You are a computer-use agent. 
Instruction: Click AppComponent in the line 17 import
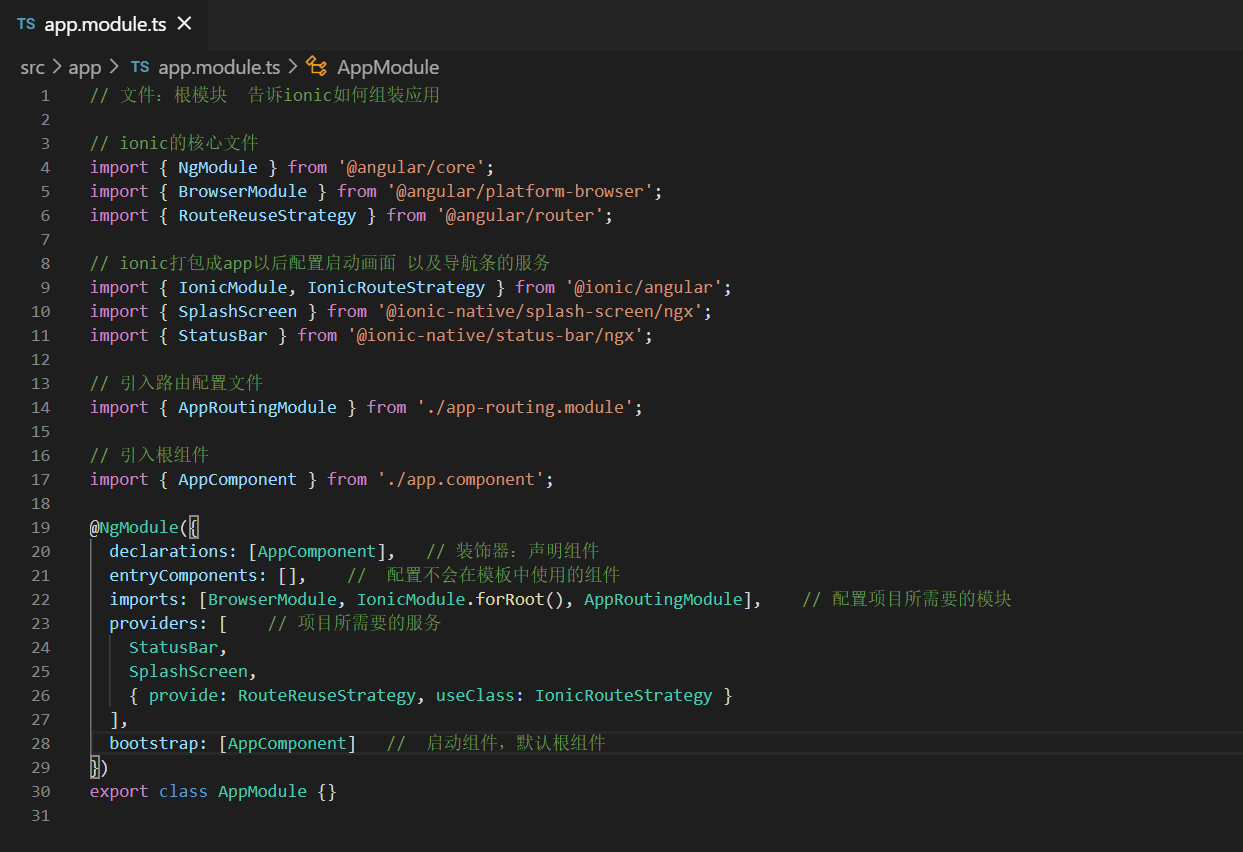(x=238, y=479)
